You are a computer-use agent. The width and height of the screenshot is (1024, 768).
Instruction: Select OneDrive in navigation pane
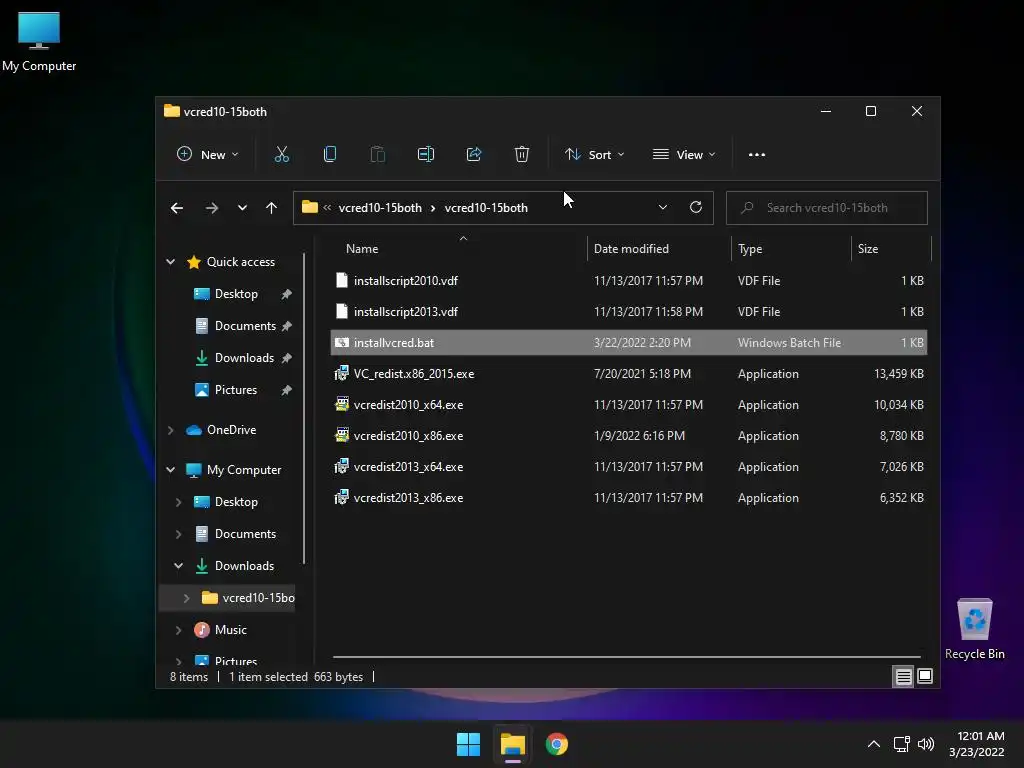coord(231,430)
